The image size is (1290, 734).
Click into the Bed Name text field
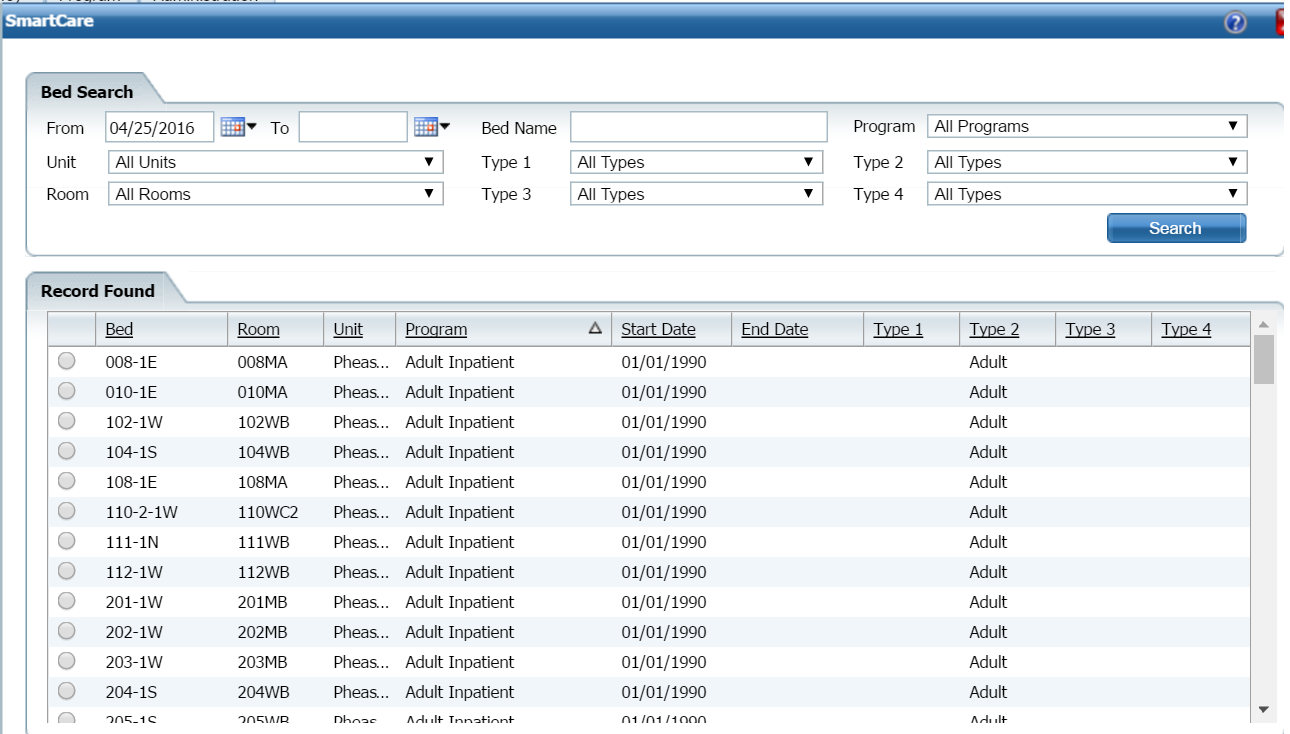coord(699,127)
